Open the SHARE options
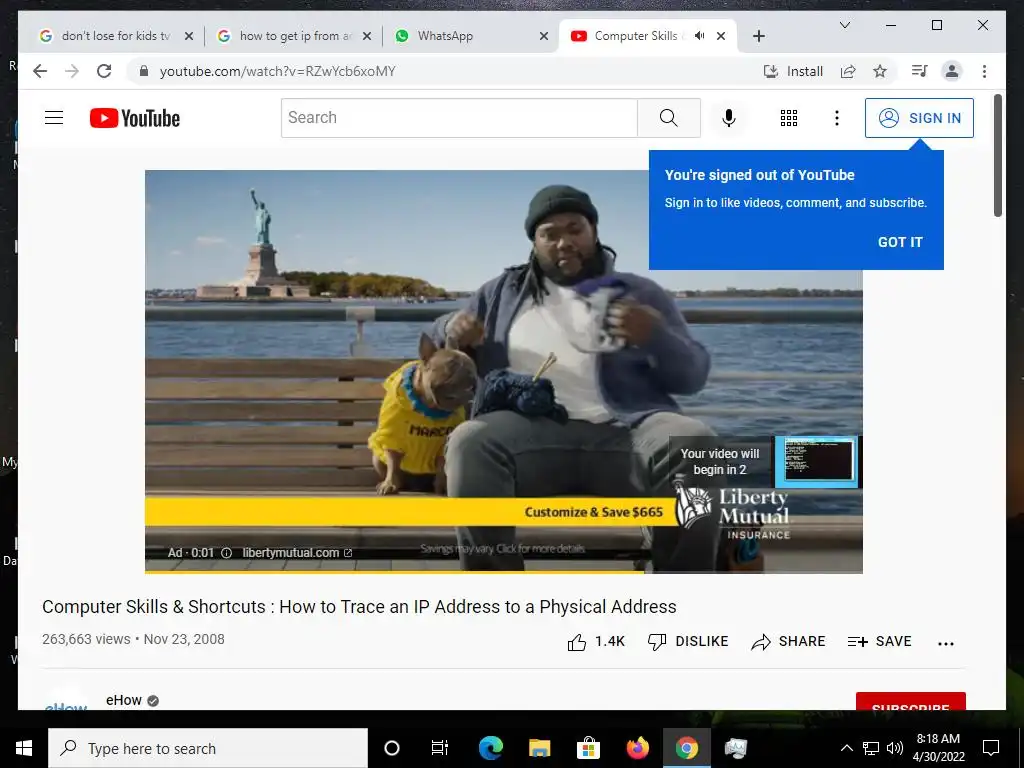Viewport: 1024px width, 768px height. [788, 642]
